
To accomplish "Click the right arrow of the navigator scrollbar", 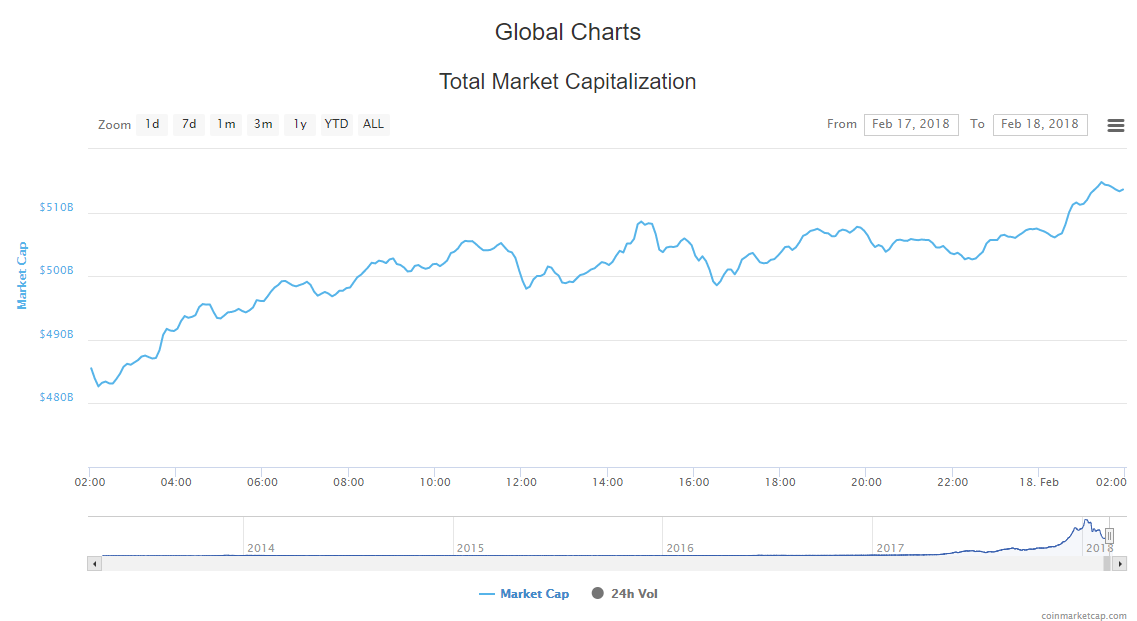I will point(1121,563).
